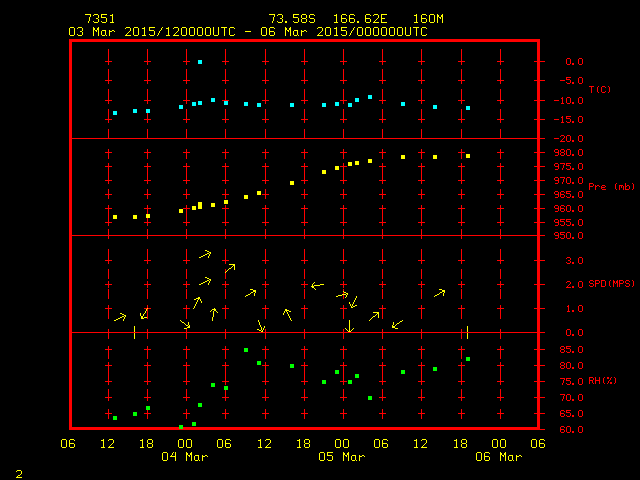The height and width of the screenshot is (480, 640).
Task: Select the latitude 73.58S text
Action: [x=290, y=19]
